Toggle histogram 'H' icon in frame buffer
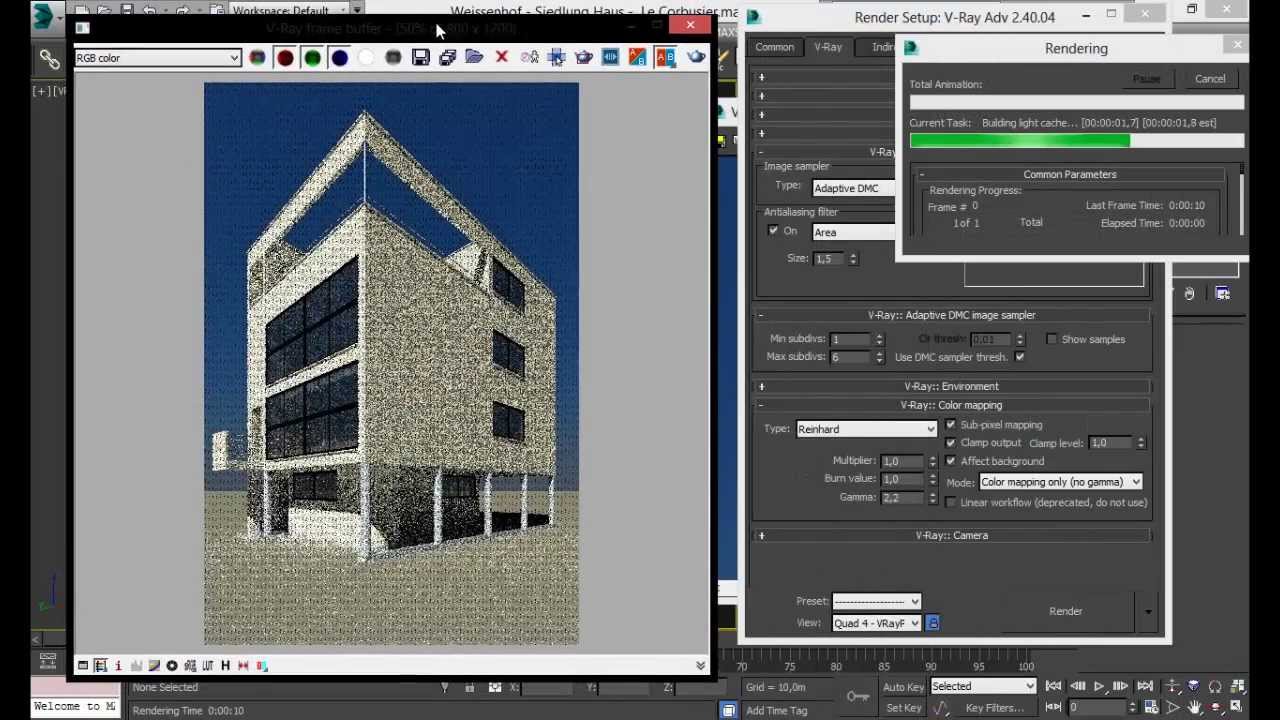The width and height of the screenshot is (1280, 720). [x=225, y=666]
